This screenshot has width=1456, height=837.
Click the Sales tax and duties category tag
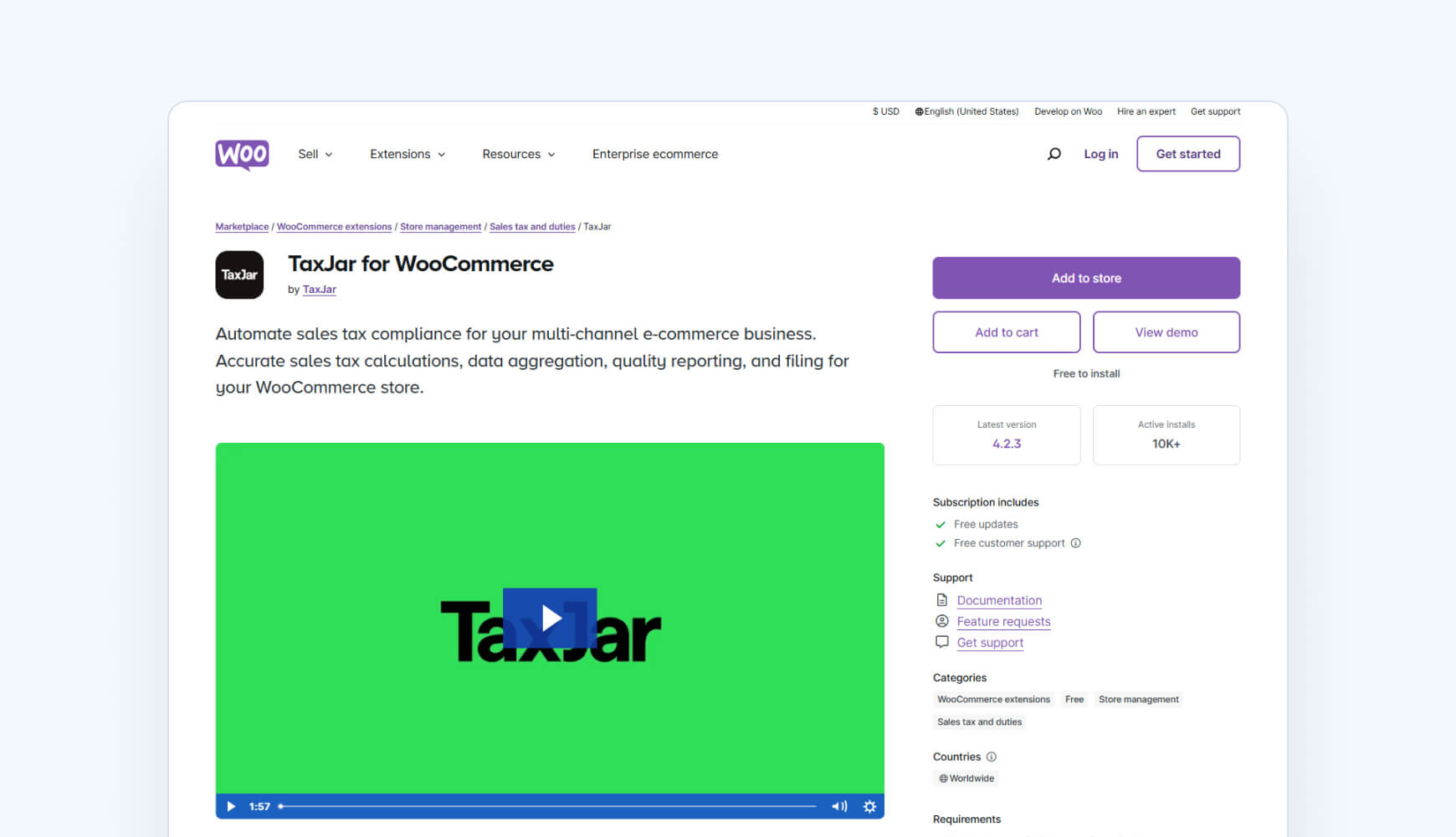979,722
